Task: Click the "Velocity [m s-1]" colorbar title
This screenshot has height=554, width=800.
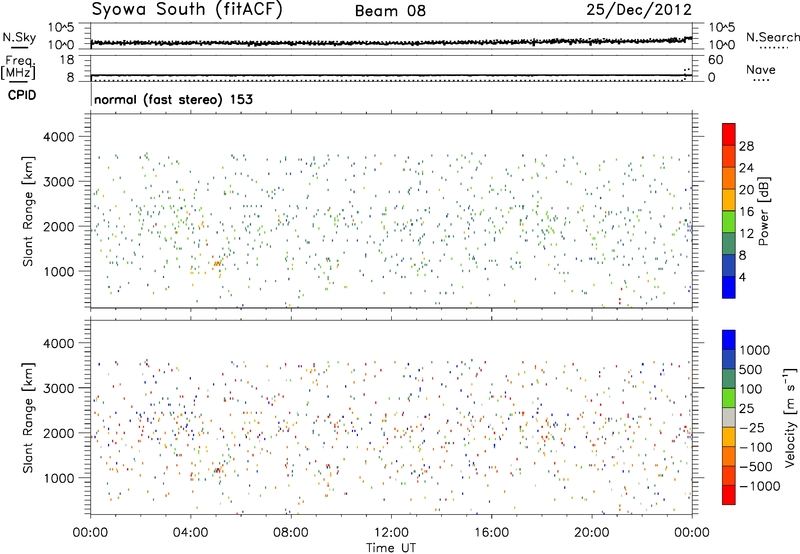Action: (x=790, y=417)
